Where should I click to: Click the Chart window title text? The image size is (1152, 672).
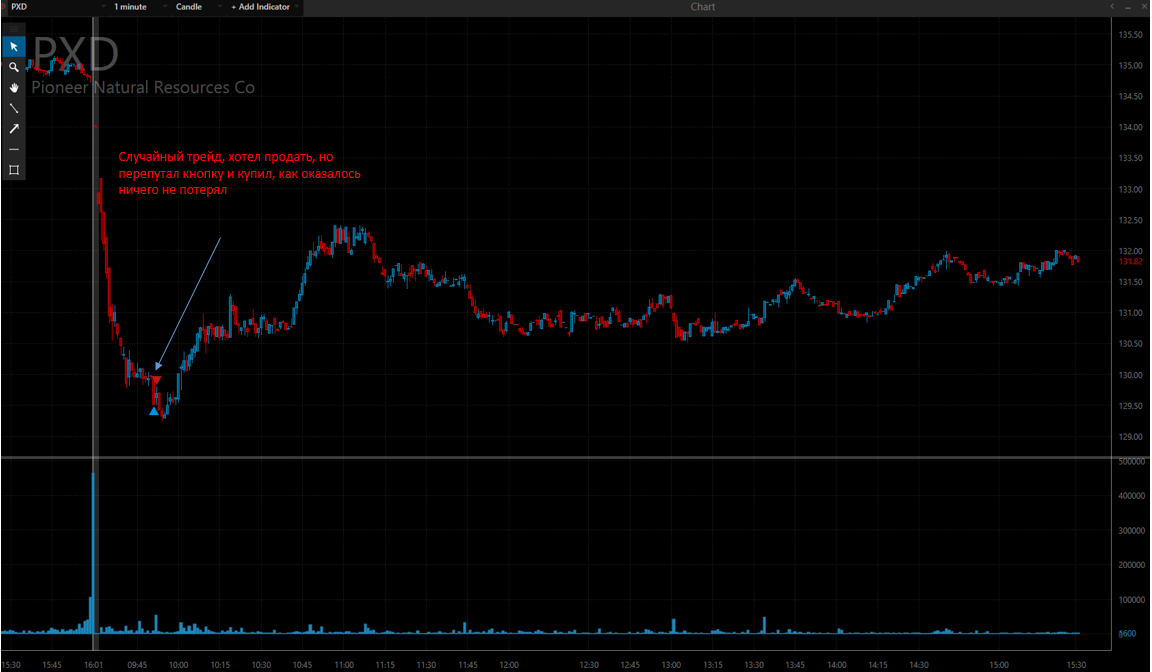pyautogui.click(x=702, y=7)
